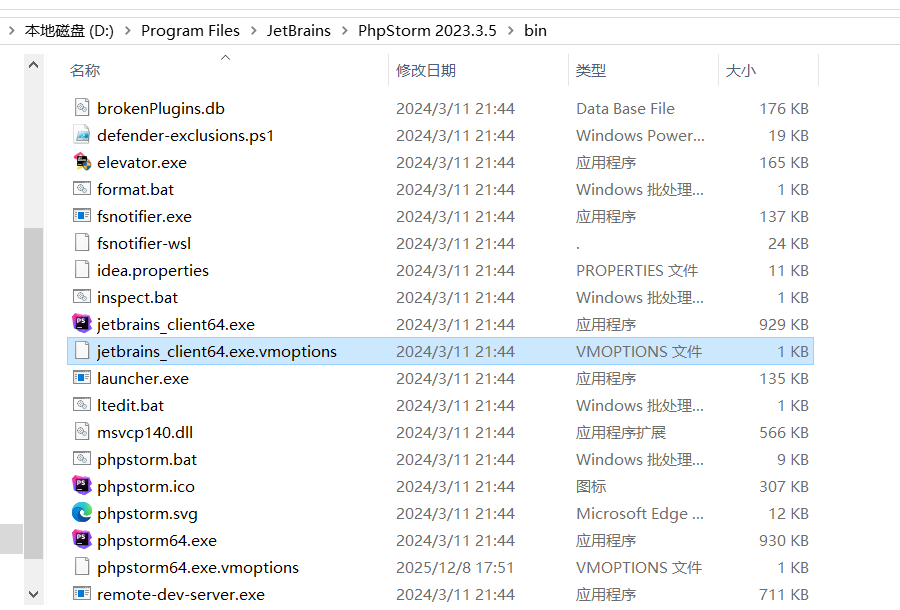Expand breadcrumb chevron after JetBrains
Screen dimensions: 900x610
coord(344,30)
